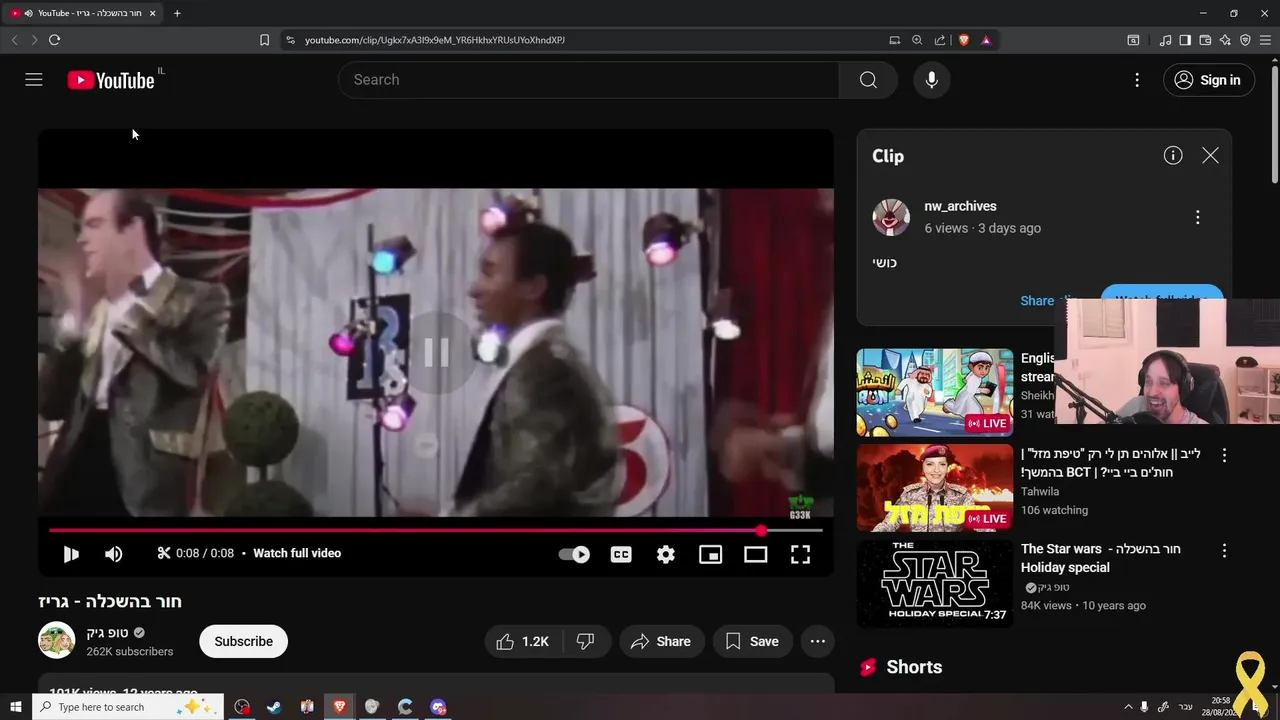Open Brave Shields lion icon

click(x=964, y=40)
